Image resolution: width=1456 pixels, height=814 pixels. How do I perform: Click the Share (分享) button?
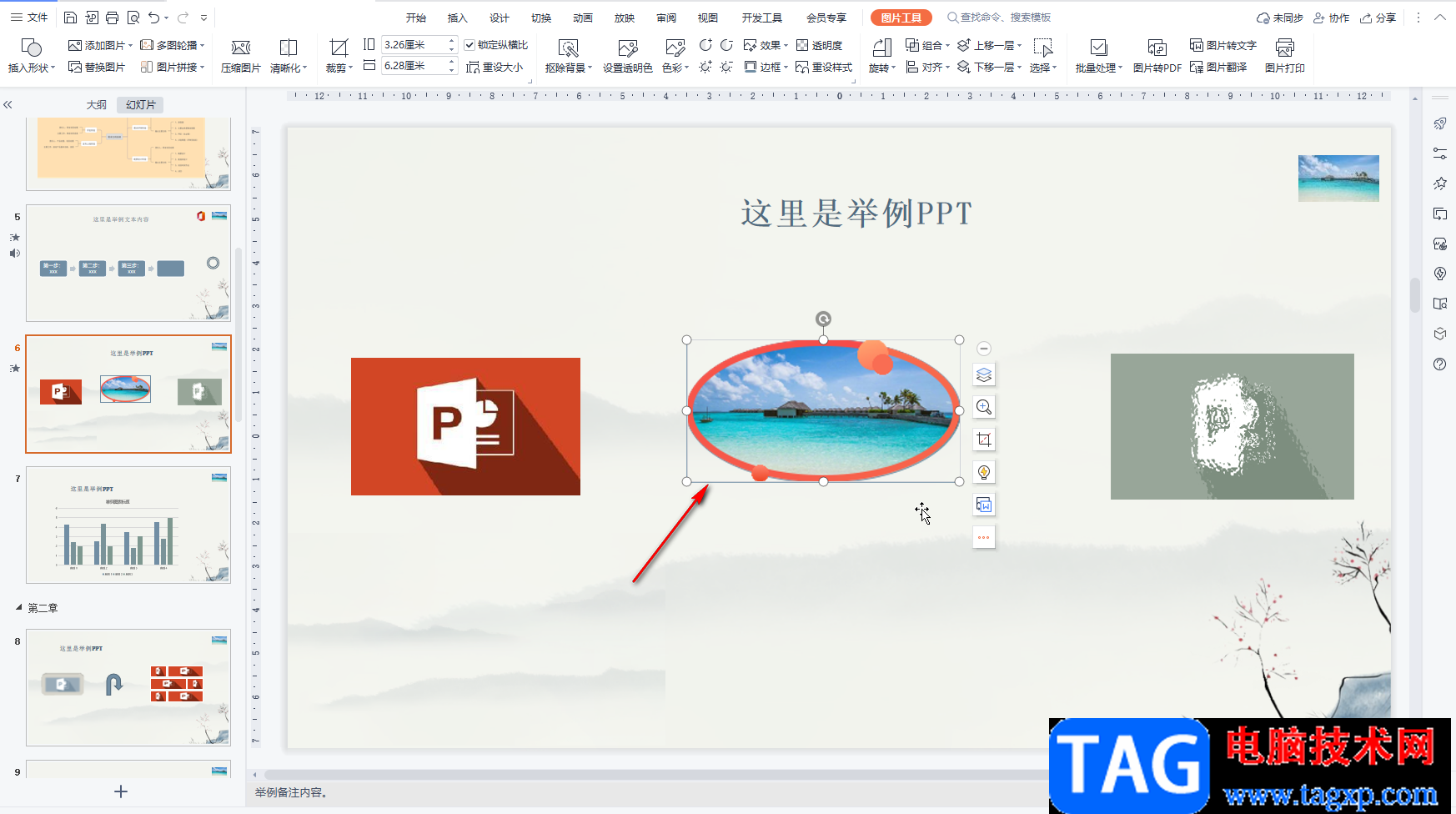(x=1378, y=18)
